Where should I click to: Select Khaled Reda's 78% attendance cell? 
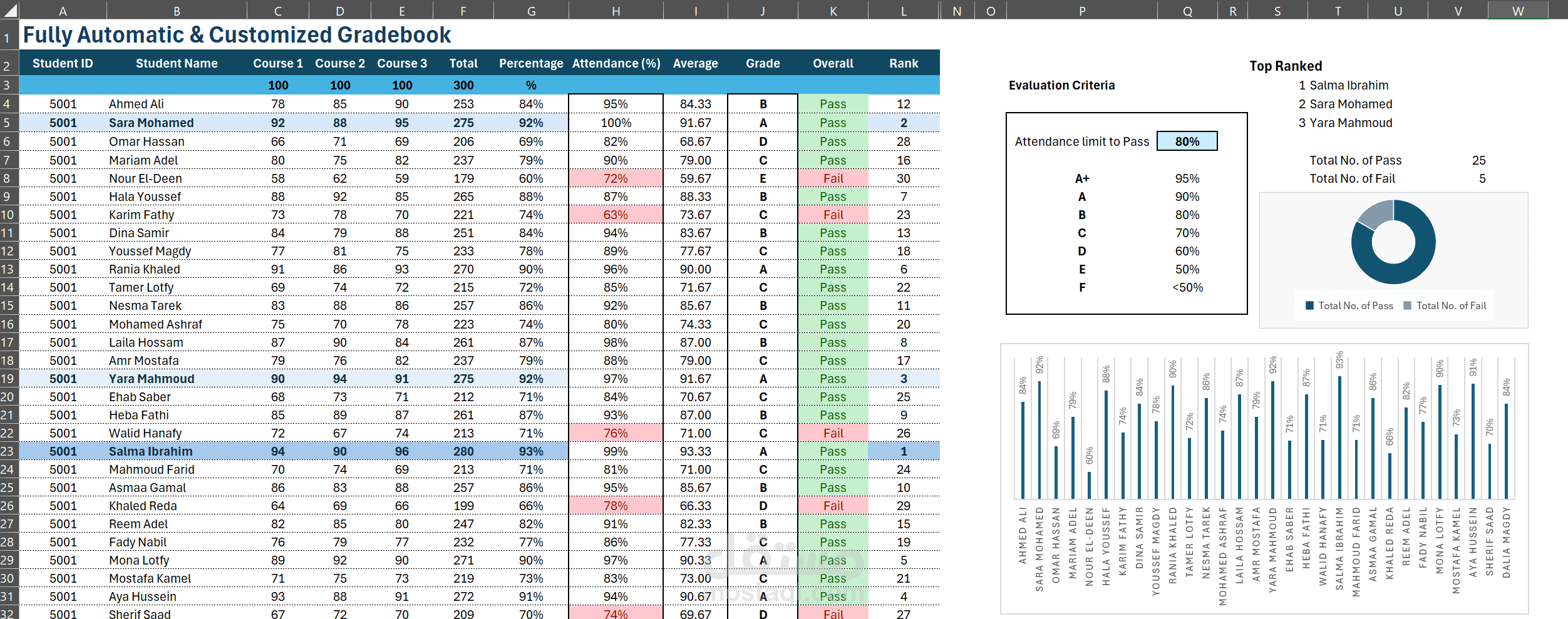click(616, 506)
